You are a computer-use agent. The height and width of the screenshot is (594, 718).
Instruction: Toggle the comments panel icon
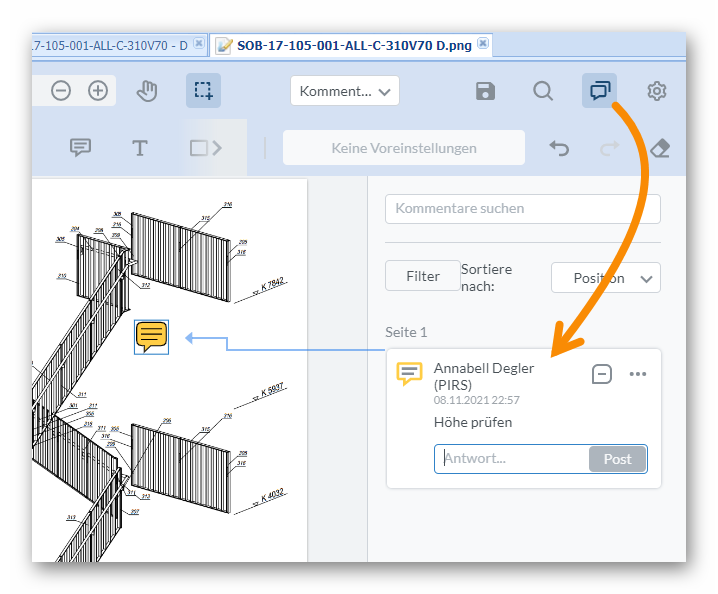(x=599, y=91)
